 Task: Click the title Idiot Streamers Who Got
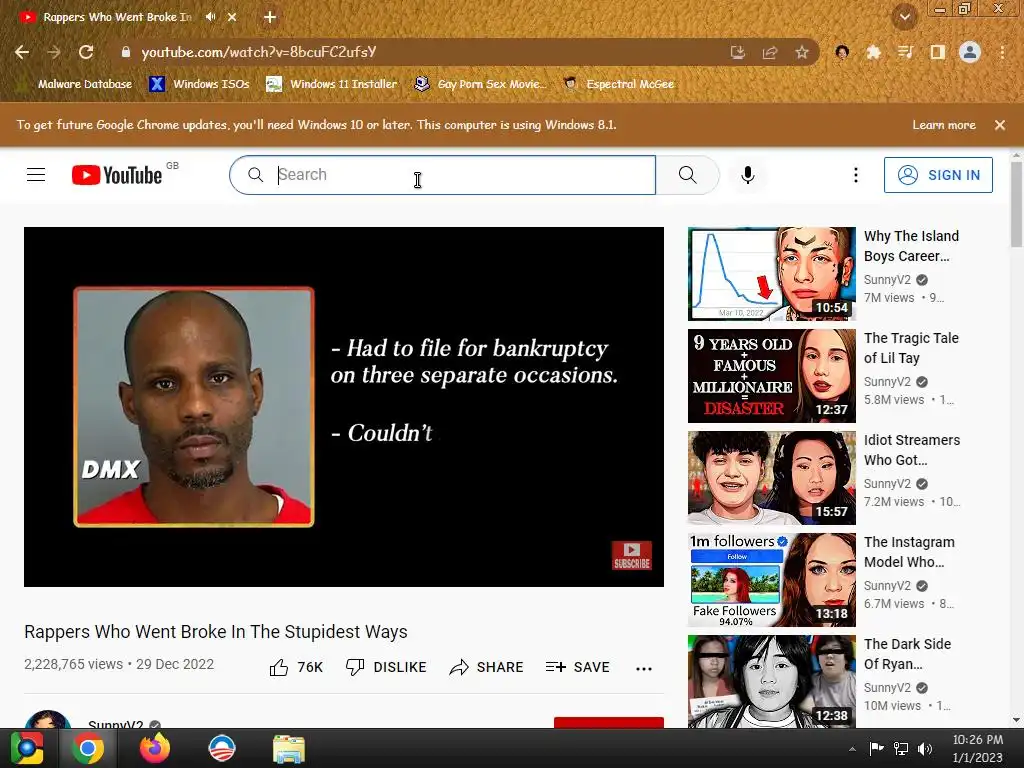(x=912, y=450)
